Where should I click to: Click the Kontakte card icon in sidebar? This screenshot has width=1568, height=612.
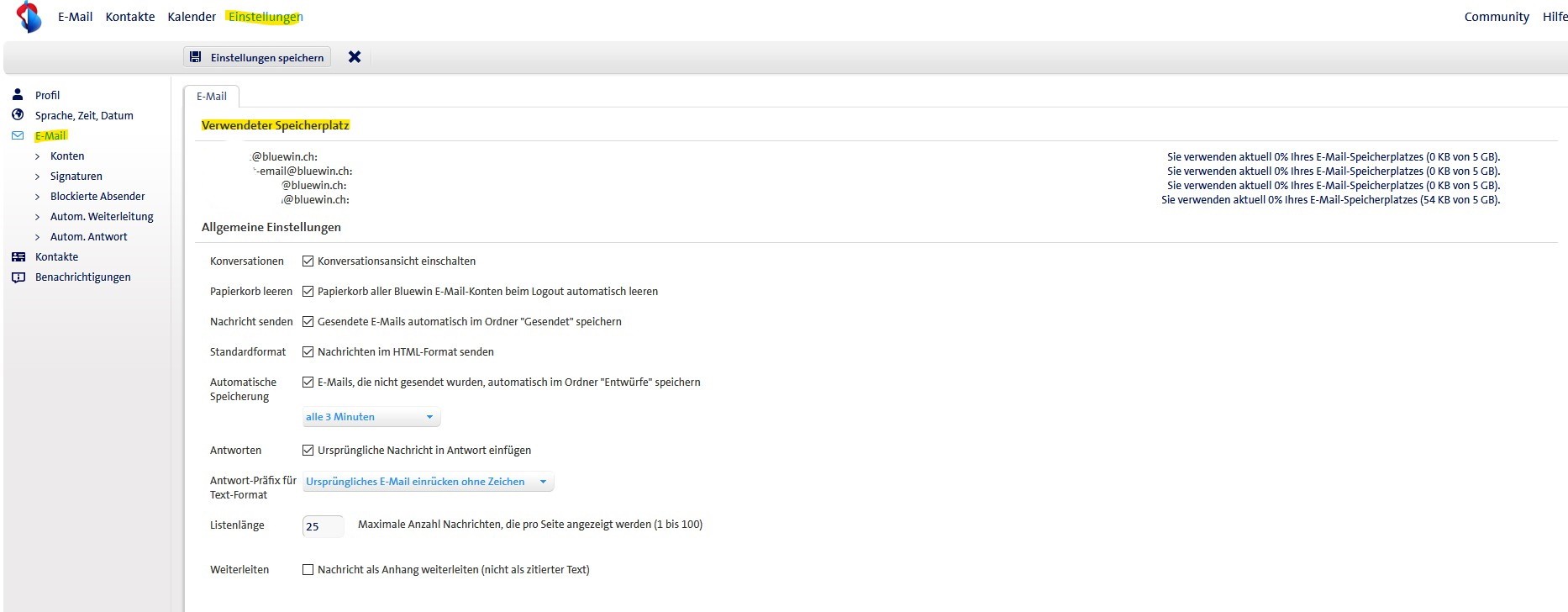(x=18, y=257)
